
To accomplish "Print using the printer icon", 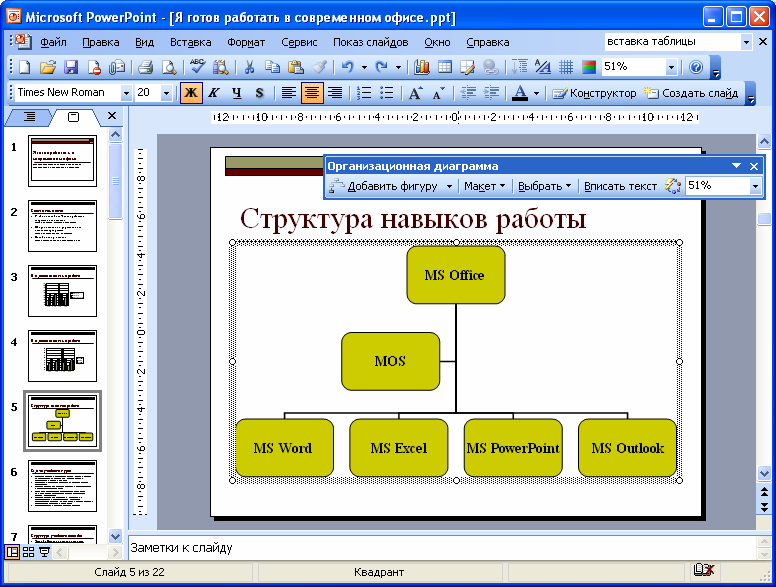I will [145, 67].
